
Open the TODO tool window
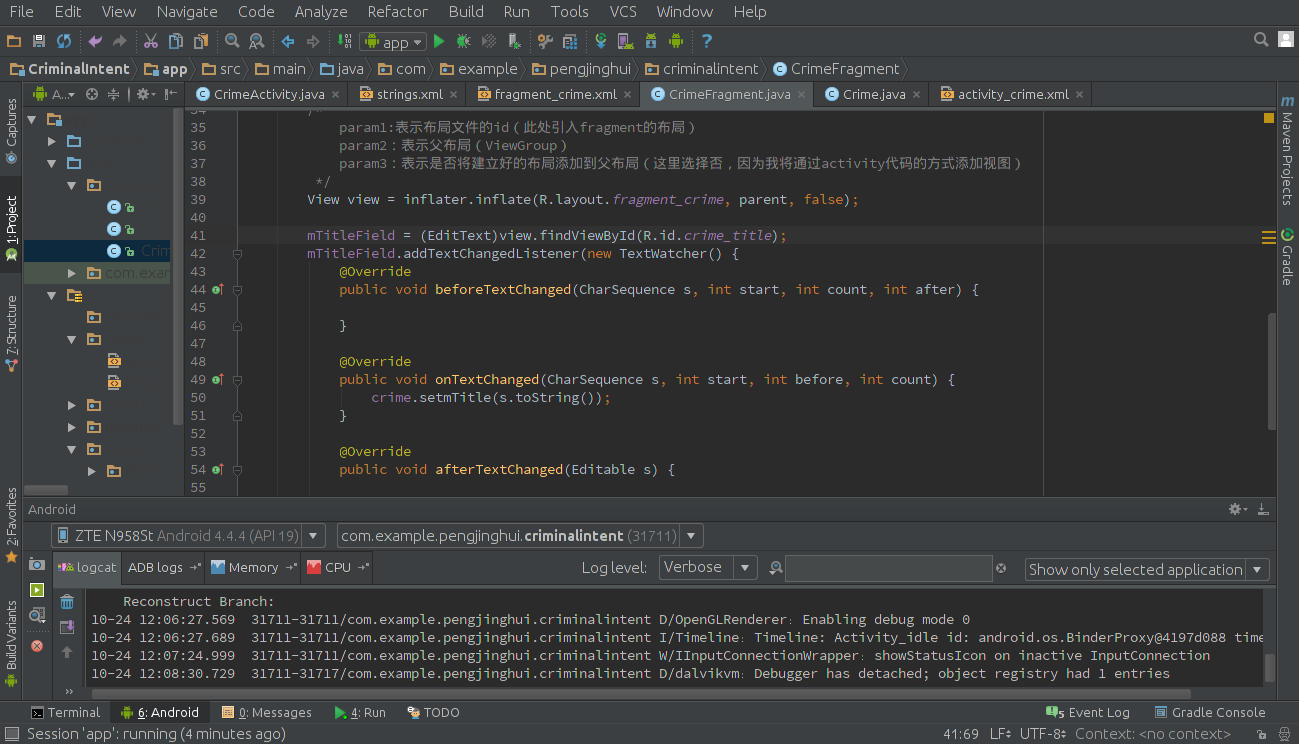[433, 712]
